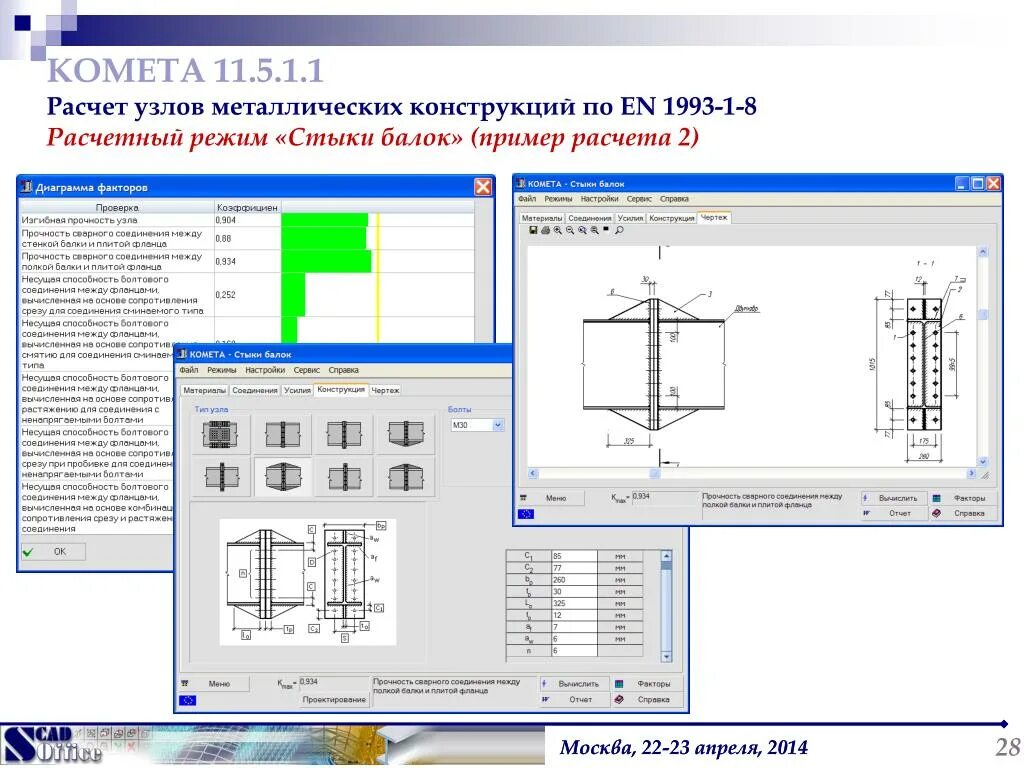Click the EU flag icon in the drawing window
The height and width of the screenshot is (768, 1024).
(x=526, y=514)
